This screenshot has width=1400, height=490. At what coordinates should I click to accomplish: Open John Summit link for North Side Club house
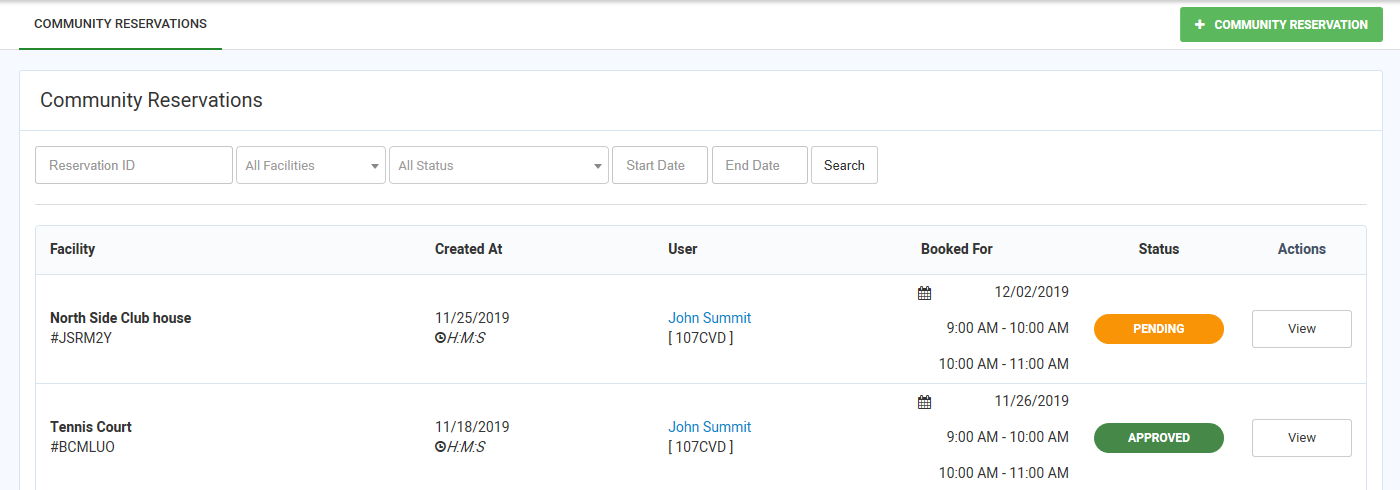coord(709,318)
